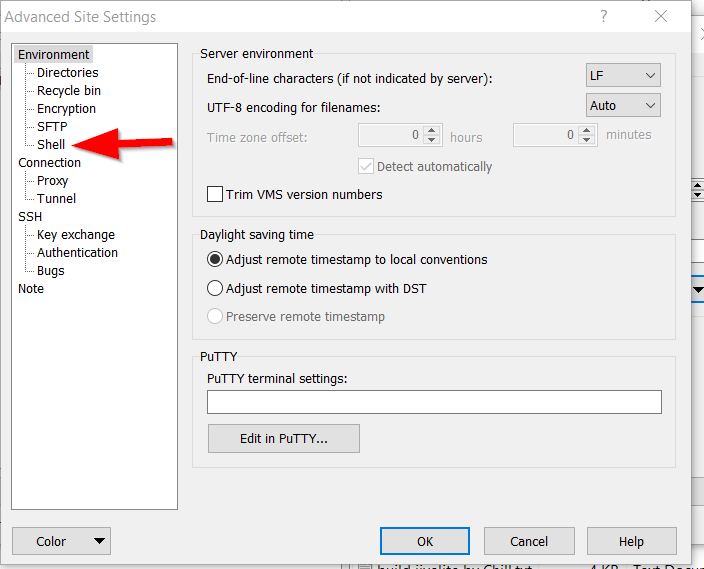Go to Encryption settings page
Screen dimensions: 704x569
(66, 108)
